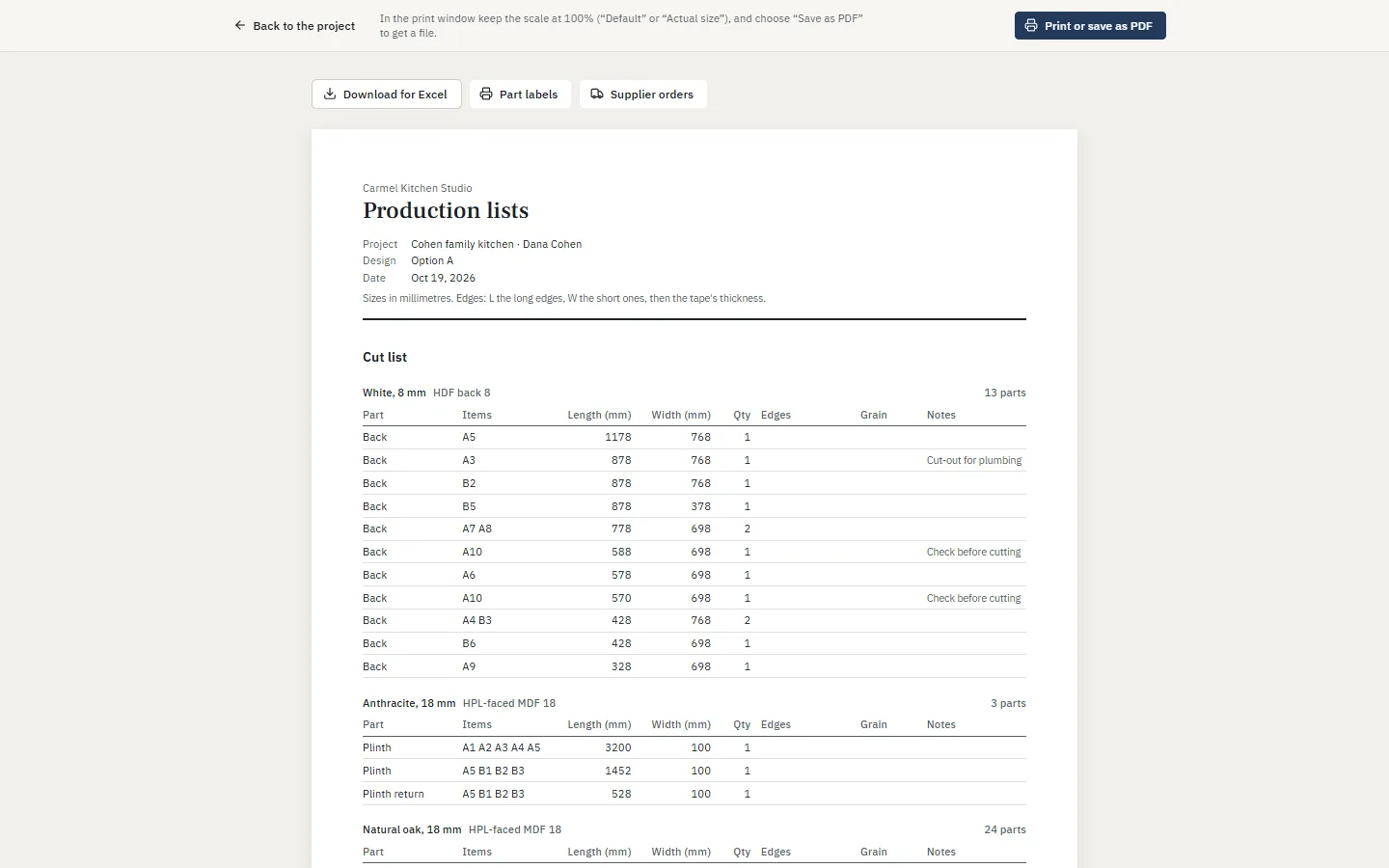
Task: Click items cell A1 A2 A3 A4 A5
Action: coord(502,747)
